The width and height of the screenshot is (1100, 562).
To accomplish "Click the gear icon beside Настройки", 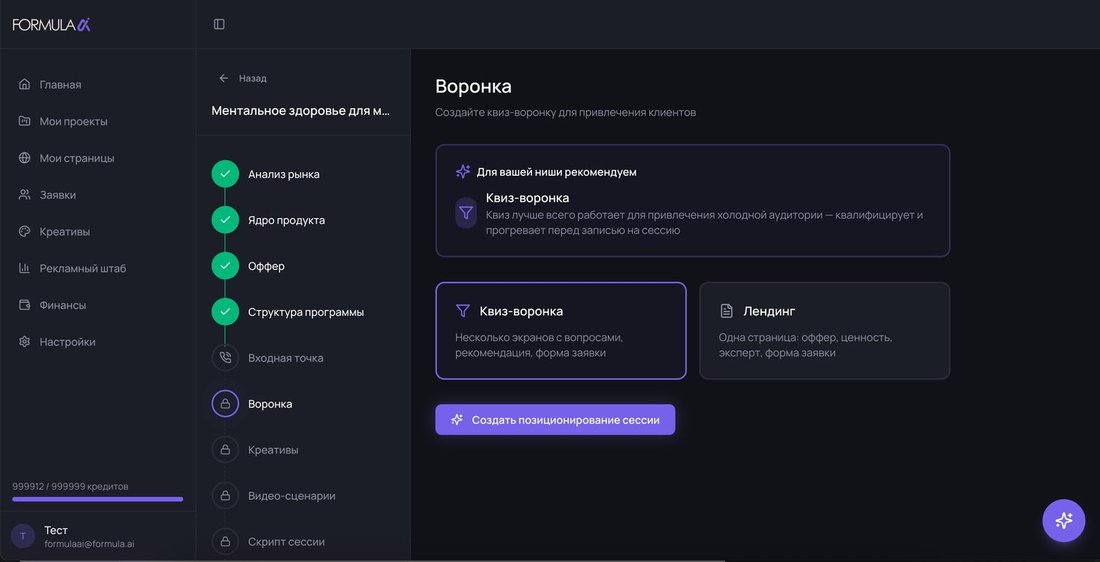I will [x=25, y=342].
